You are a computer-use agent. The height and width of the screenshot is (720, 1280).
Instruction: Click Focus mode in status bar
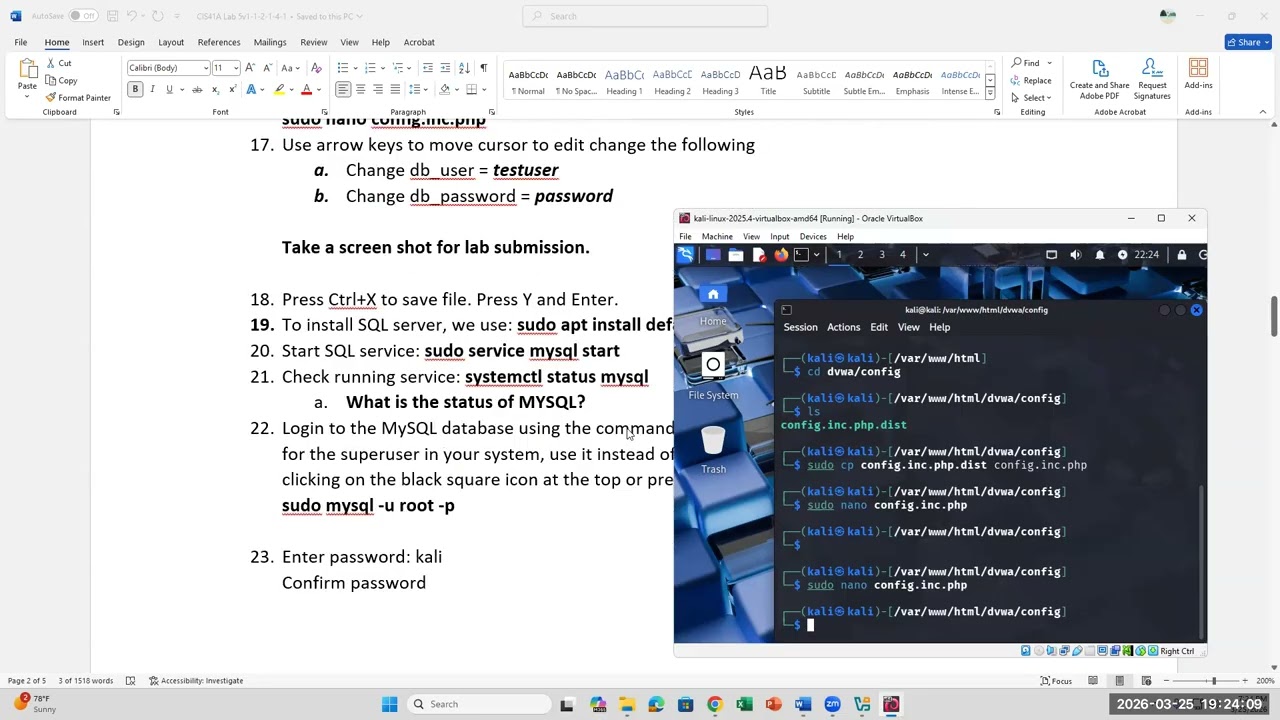pos(1056,681)
